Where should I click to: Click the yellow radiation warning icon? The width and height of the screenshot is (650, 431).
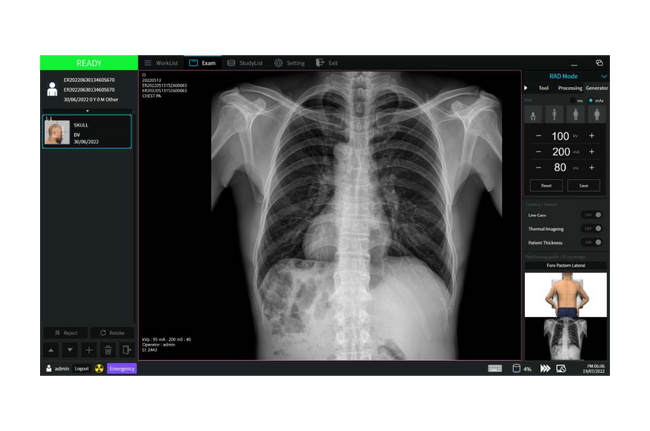[x=99, y=369]
